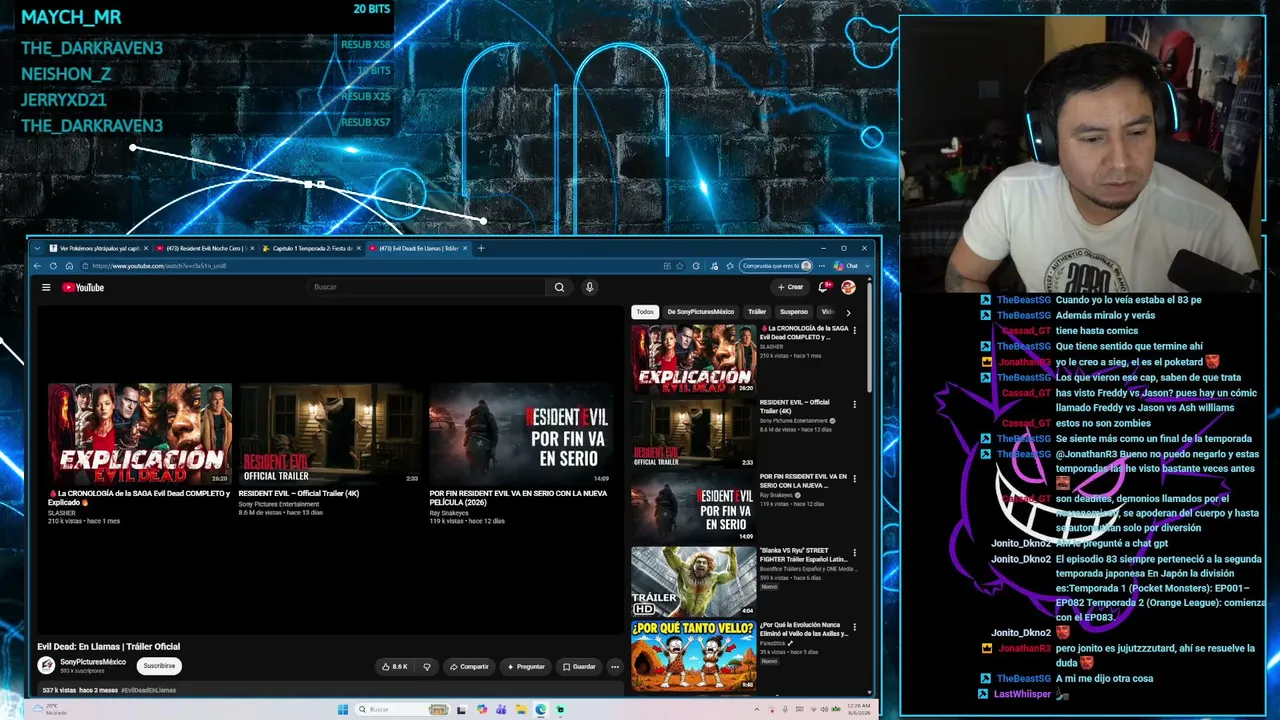
Task: Click the #EvilDeadEnLlamas hashtag
Action: point(148,690)
